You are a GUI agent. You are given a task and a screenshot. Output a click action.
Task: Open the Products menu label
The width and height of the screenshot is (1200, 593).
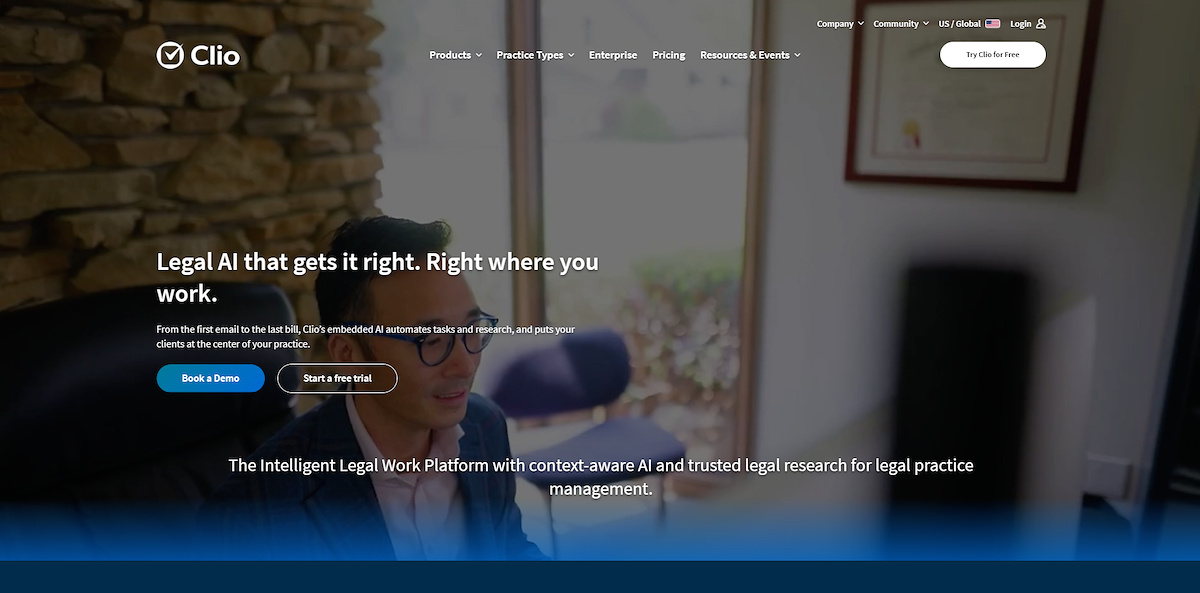point(450,55)
